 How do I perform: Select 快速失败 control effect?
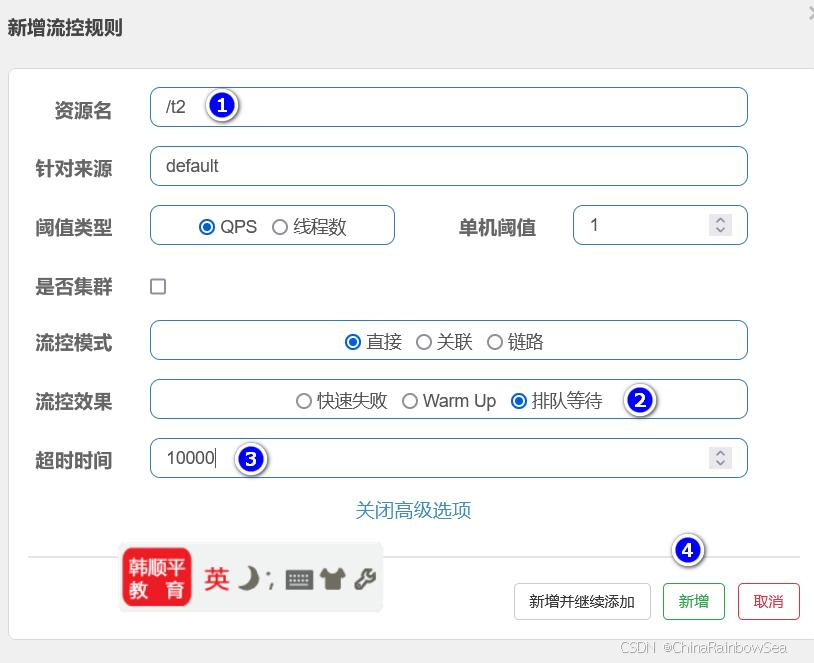click(304, 401)
